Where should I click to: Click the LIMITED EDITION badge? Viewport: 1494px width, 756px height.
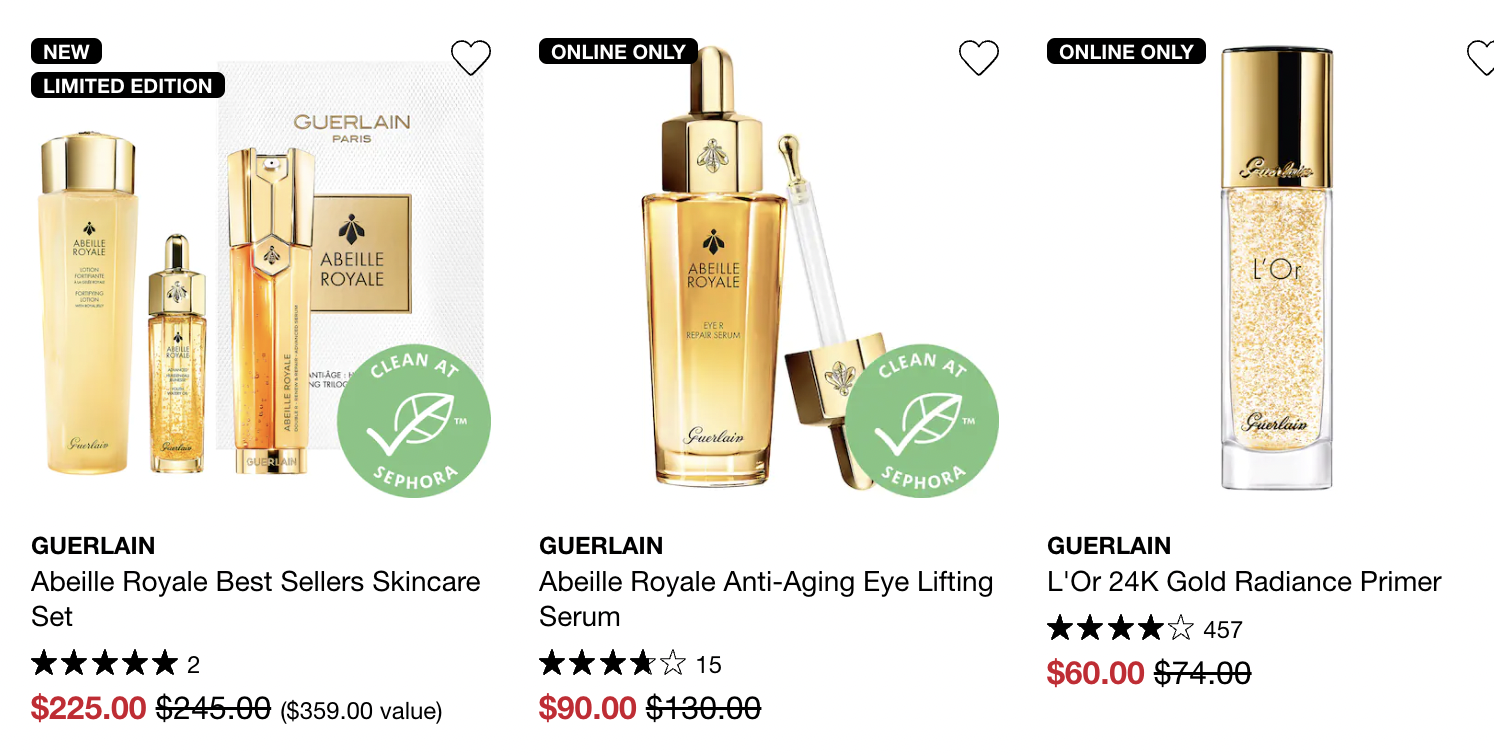point(128,86)
